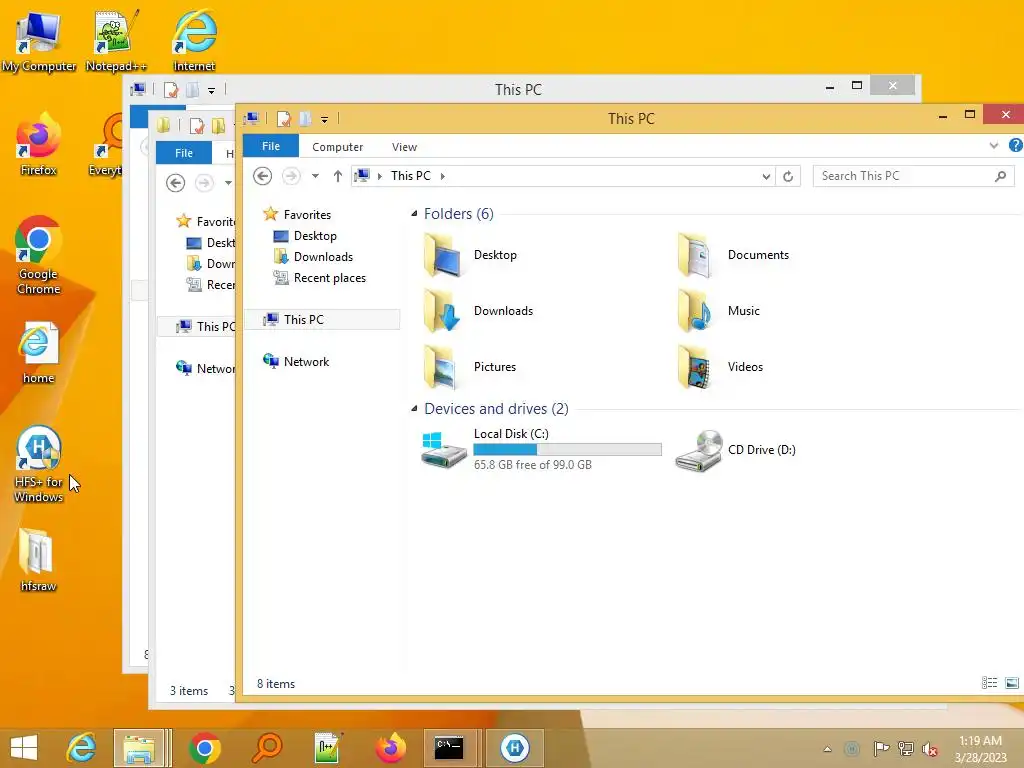This screenshot has height=768, width=1024.
Task: Show hidden icons in the system tray
Action: tap(827, 749)
